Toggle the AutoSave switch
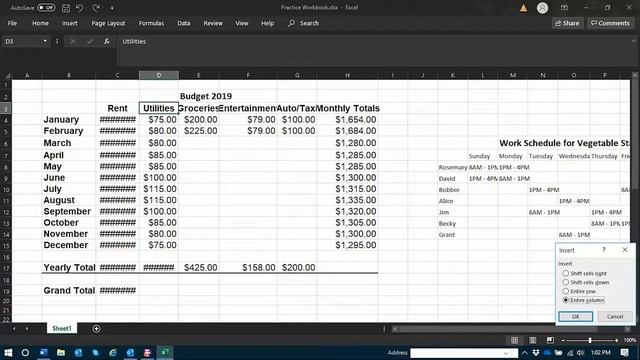The image size is (640, 360). [x=46, y=7]
